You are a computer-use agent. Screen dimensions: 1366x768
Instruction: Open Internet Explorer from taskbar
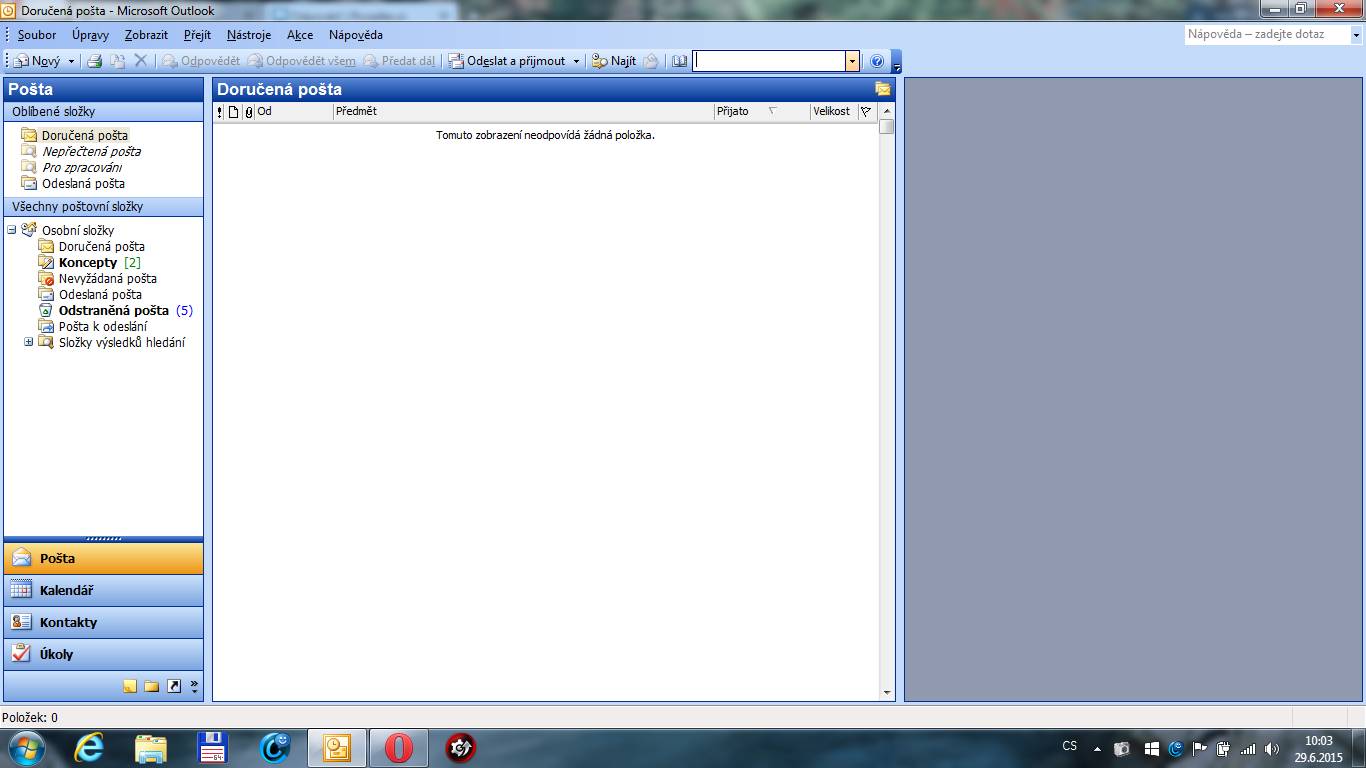[x=89, y=748]
